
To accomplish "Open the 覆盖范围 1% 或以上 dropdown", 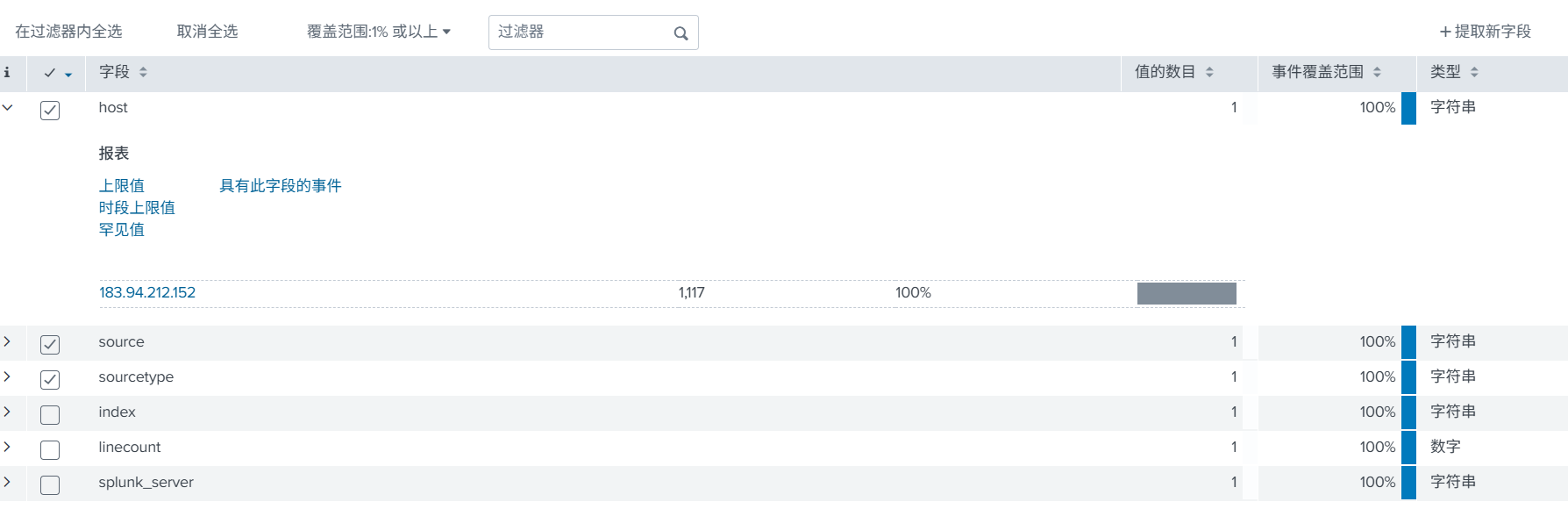I will 378,32.
